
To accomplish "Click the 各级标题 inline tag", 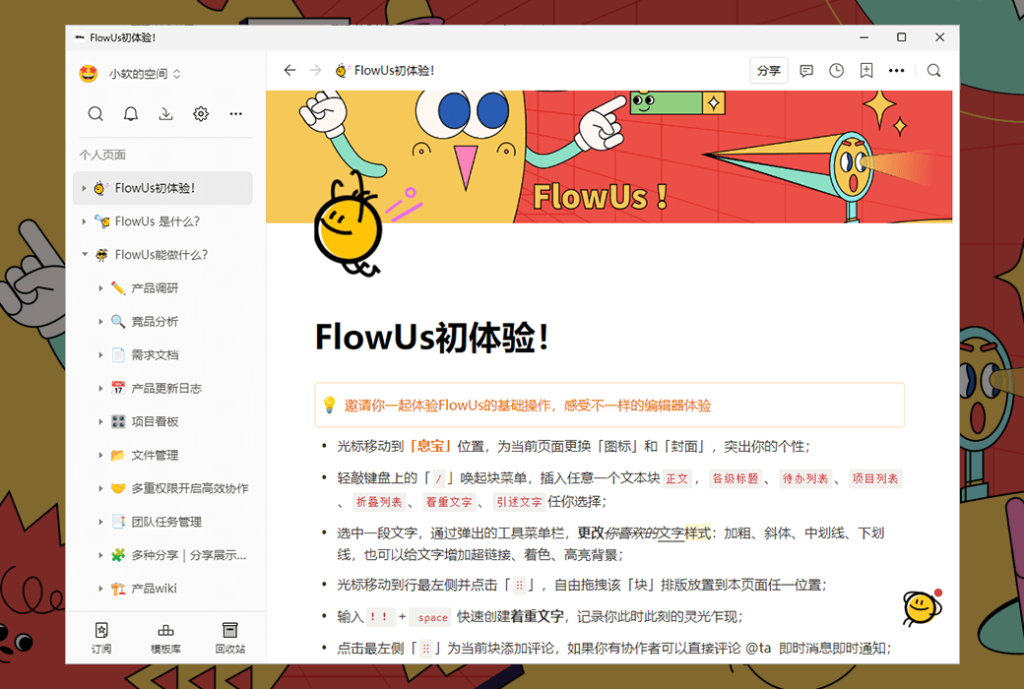I will 735,479.
